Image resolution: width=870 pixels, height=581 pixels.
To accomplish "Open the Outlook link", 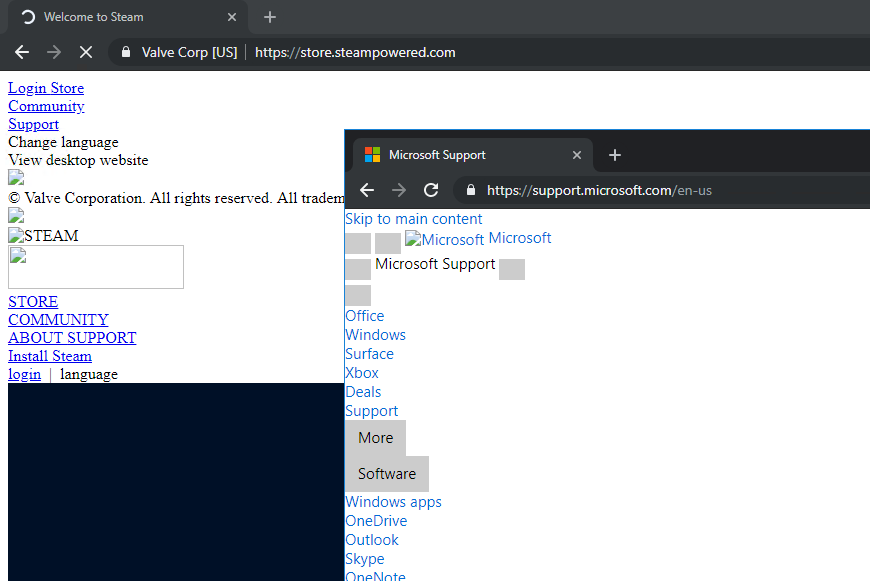I will click(372, 540).
